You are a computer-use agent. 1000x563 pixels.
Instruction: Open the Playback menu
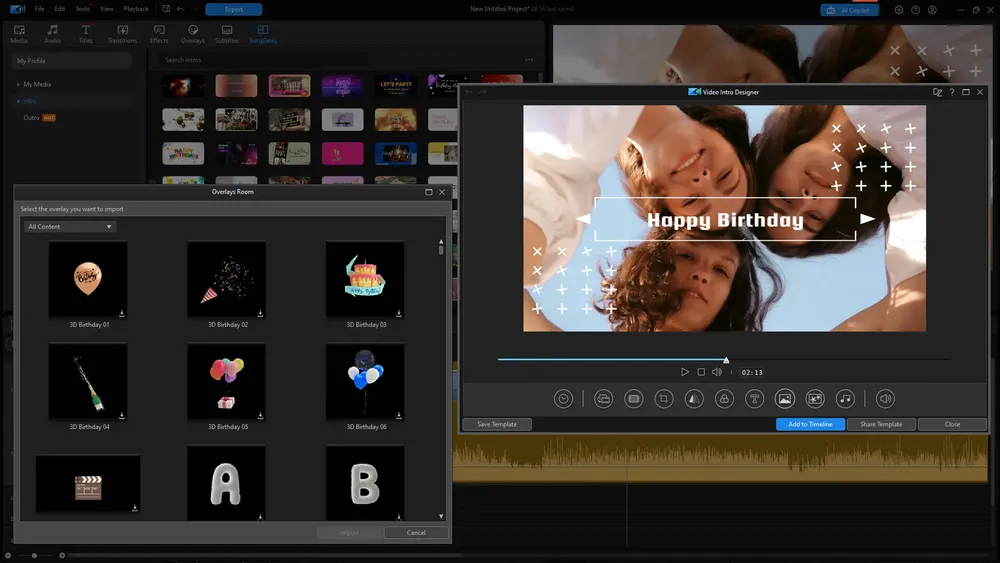(x=136, y=9)
